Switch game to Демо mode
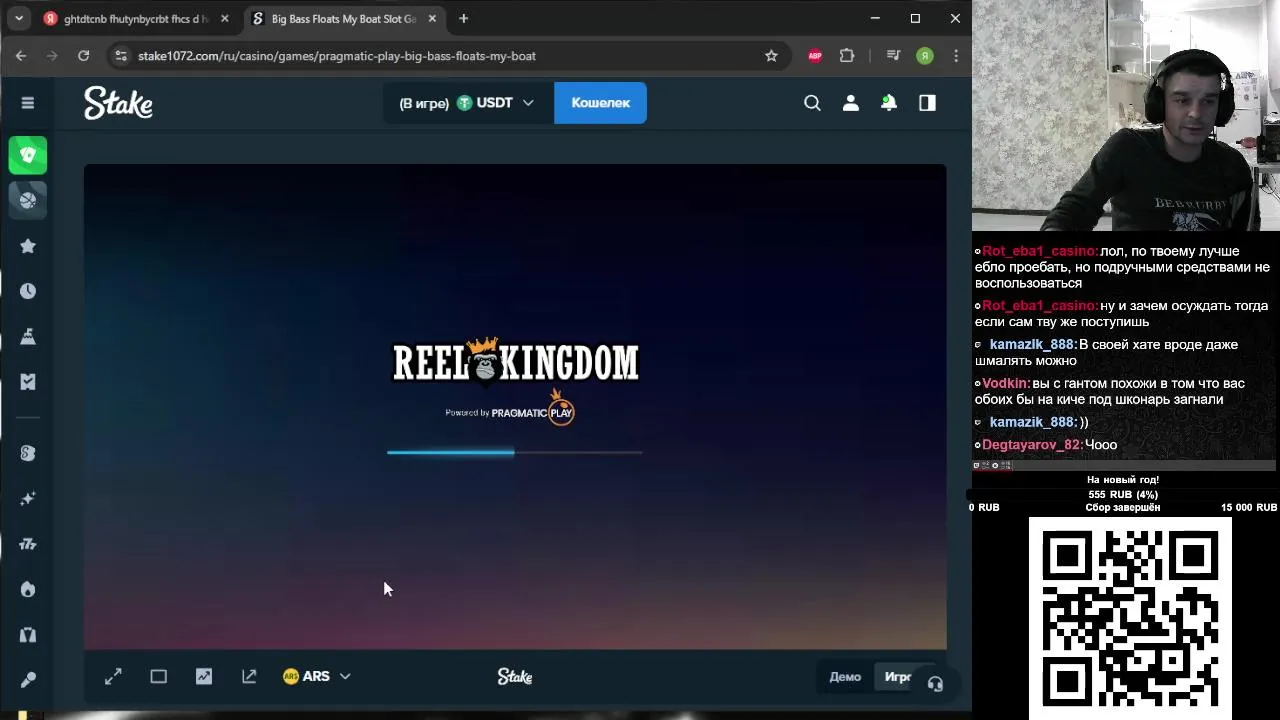The image size is (1280, 720). coord(845,677)
